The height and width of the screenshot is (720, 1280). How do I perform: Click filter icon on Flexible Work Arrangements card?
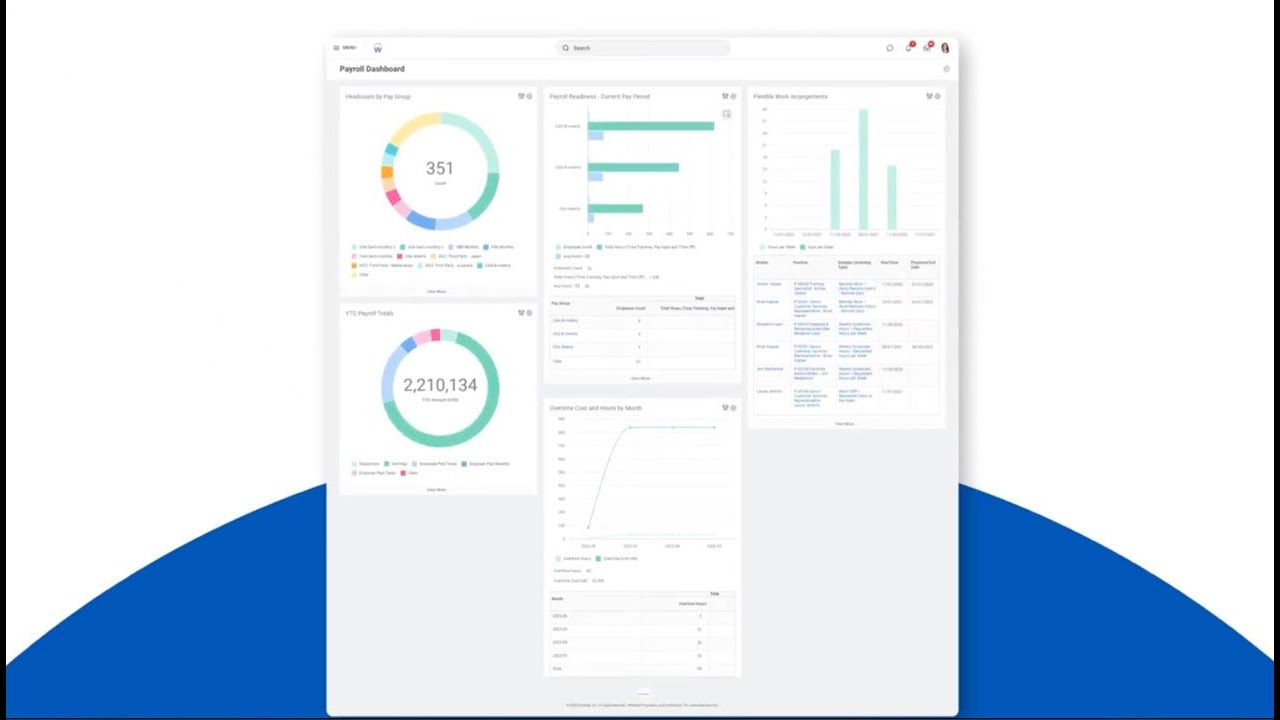[929, 96]
